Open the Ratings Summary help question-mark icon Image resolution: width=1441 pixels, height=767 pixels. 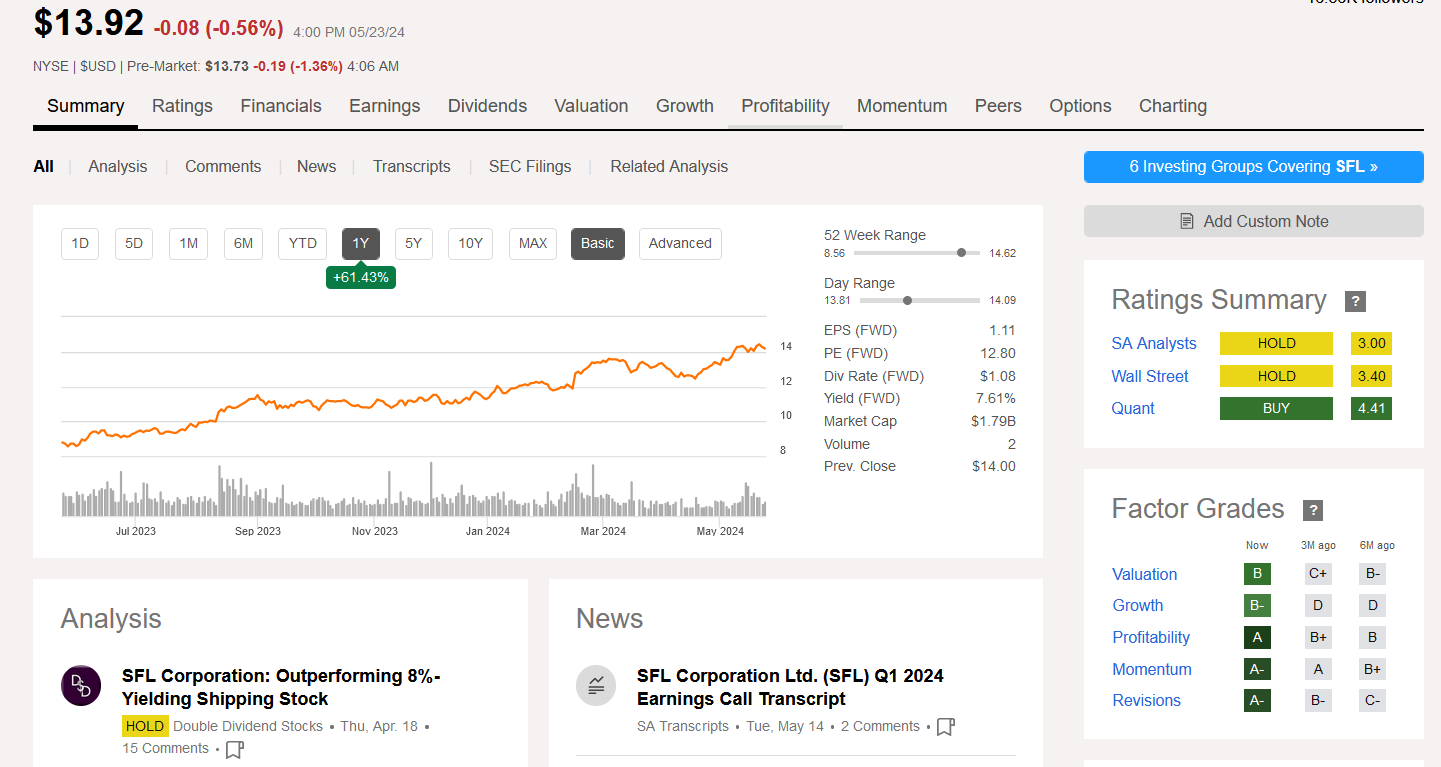click(1355, 301)
